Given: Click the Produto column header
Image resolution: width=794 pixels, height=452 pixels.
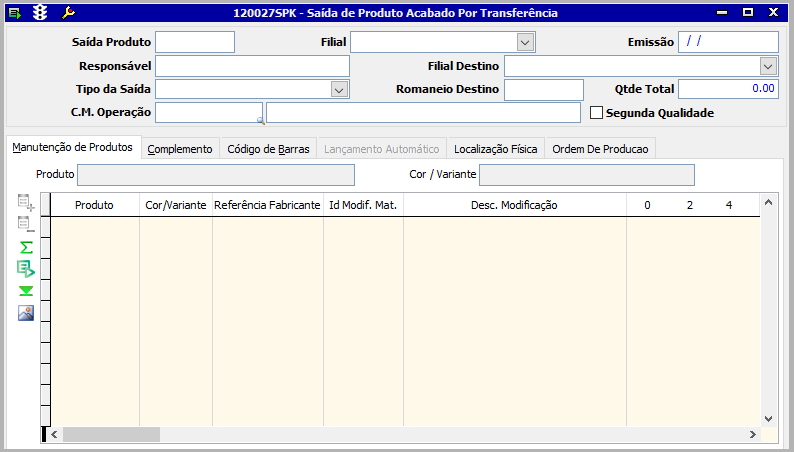Looking at the screenshot, I should (x=95, y=205).
